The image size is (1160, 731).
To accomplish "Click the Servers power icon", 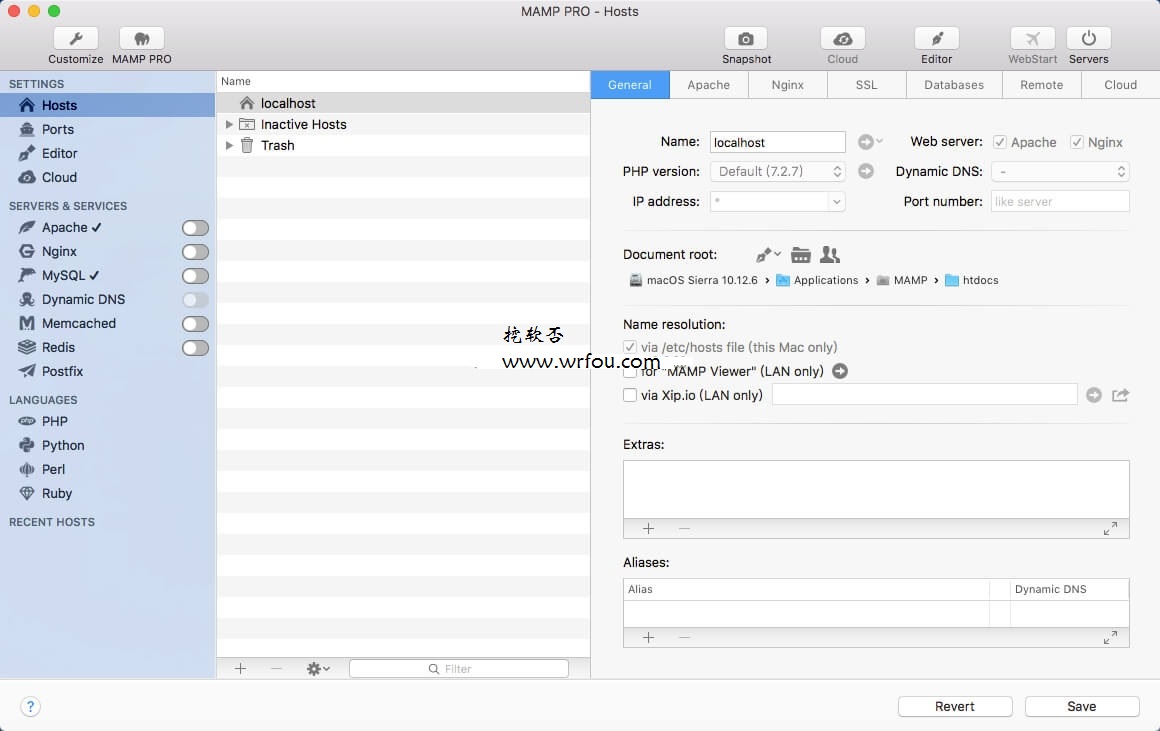I will (1088, 38).
